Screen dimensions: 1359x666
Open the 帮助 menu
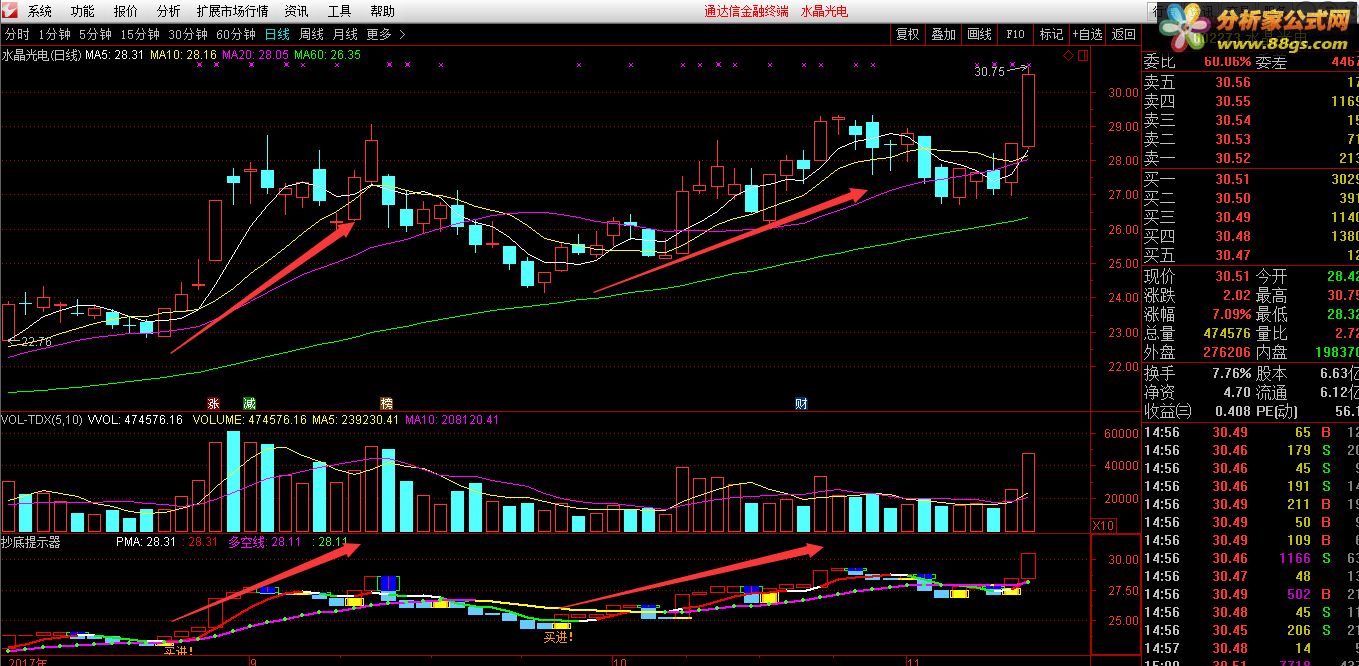point(383,11)
